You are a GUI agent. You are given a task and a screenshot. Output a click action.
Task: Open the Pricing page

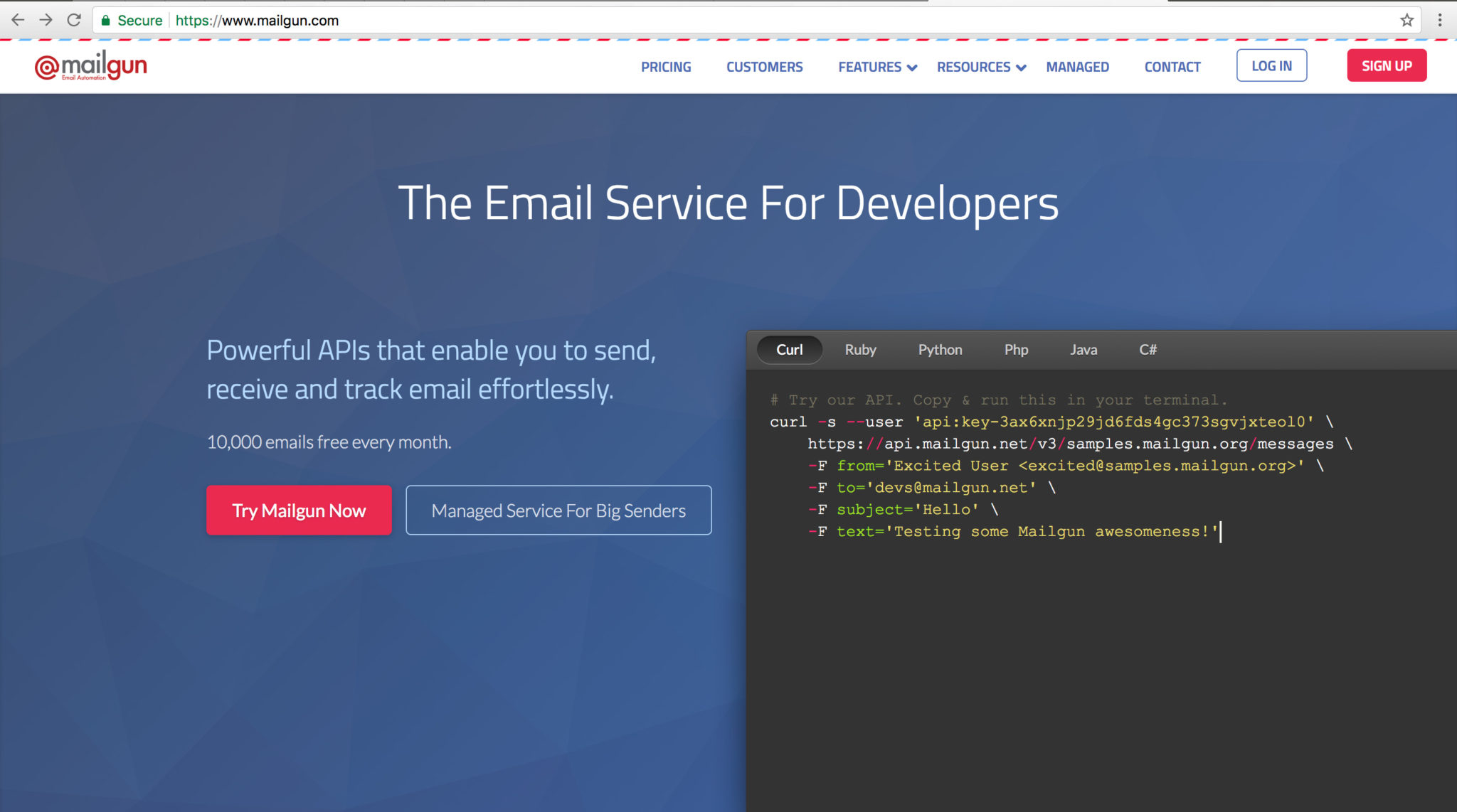[666, 67]
